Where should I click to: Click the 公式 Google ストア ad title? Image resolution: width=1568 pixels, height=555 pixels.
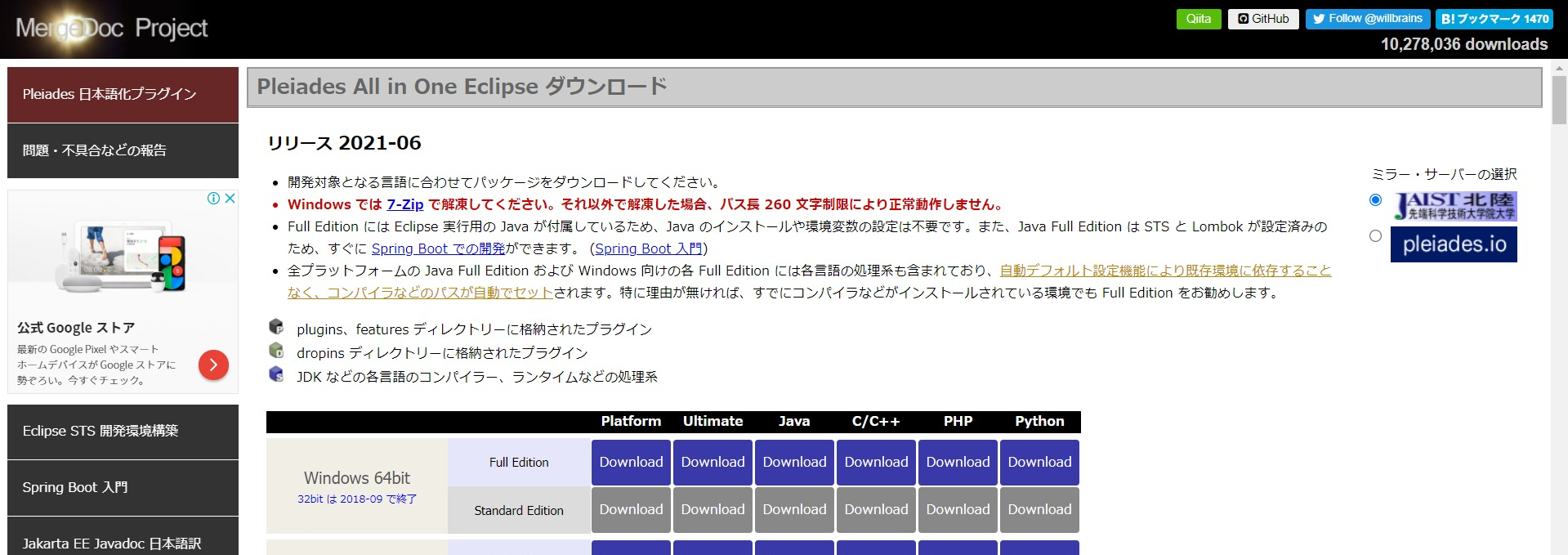(x=76, y=328)
